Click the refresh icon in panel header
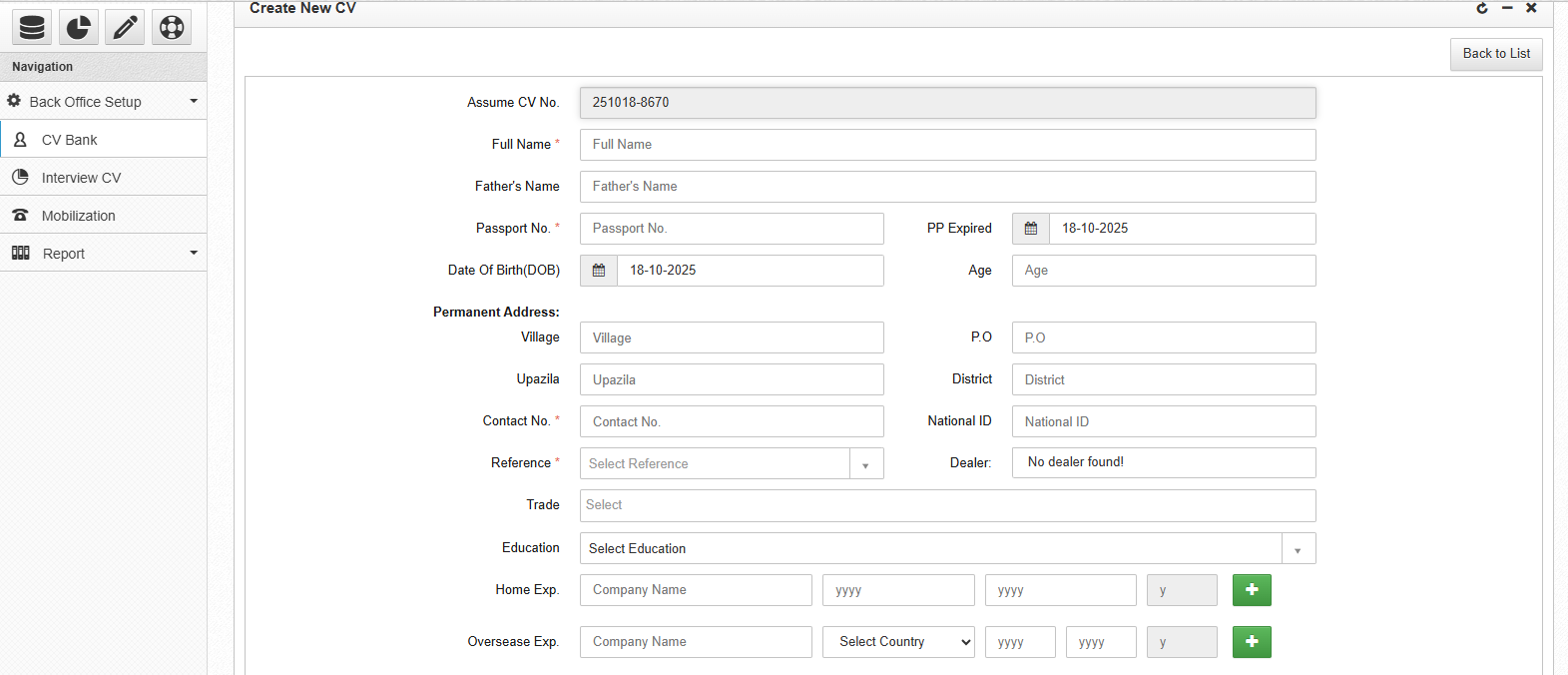 [1482, 8]
